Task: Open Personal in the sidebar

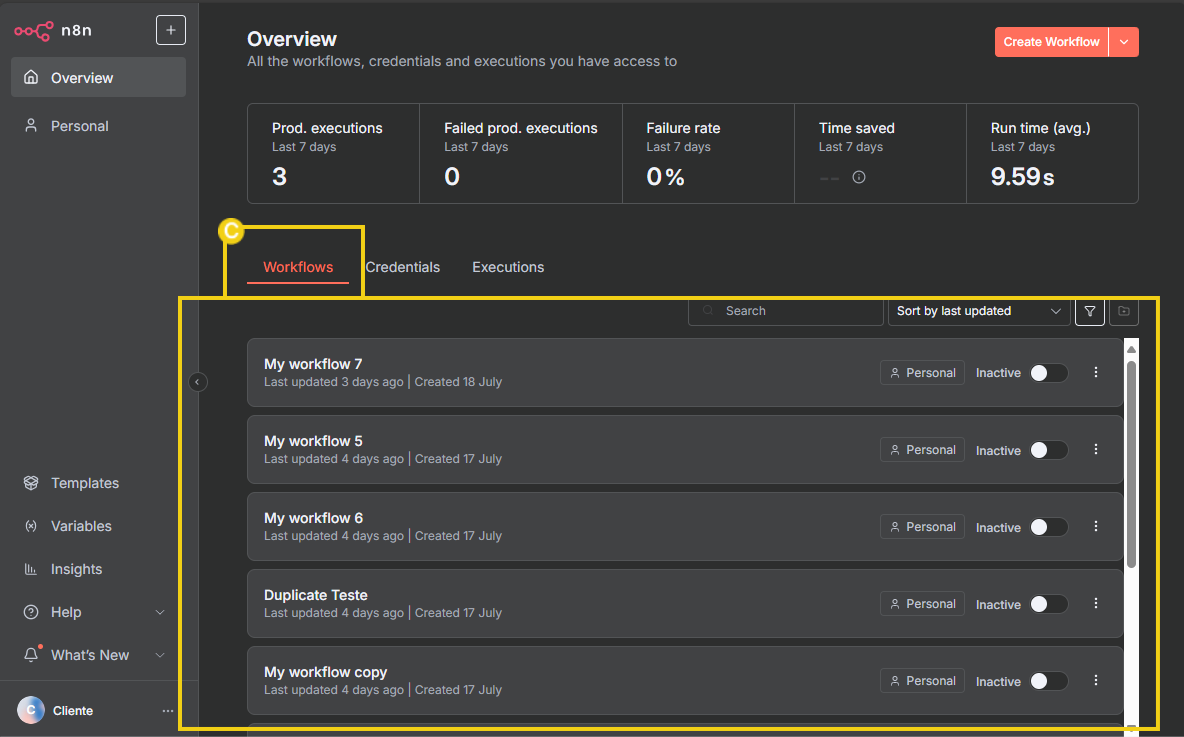Action: pyautogui.click(x=98, y=125)
